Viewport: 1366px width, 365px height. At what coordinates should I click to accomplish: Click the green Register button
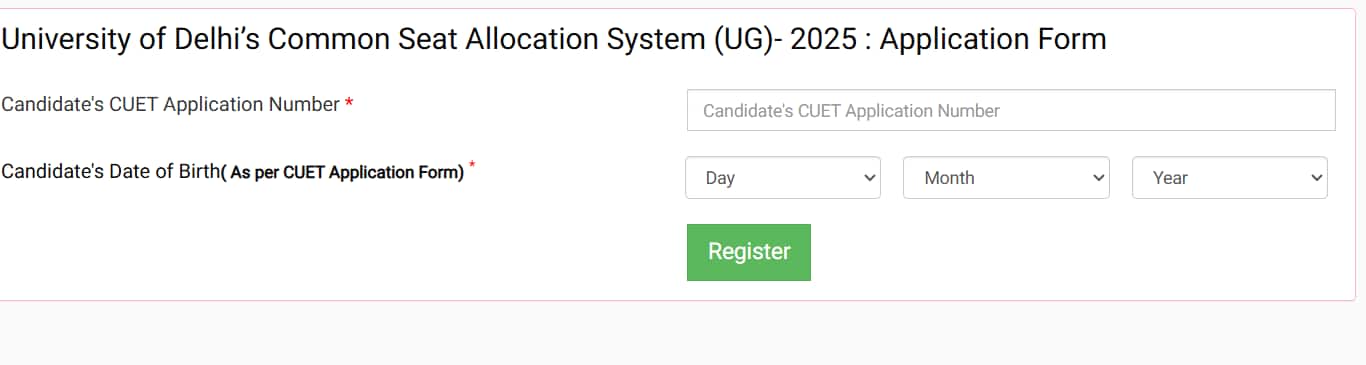click(749, 252)
